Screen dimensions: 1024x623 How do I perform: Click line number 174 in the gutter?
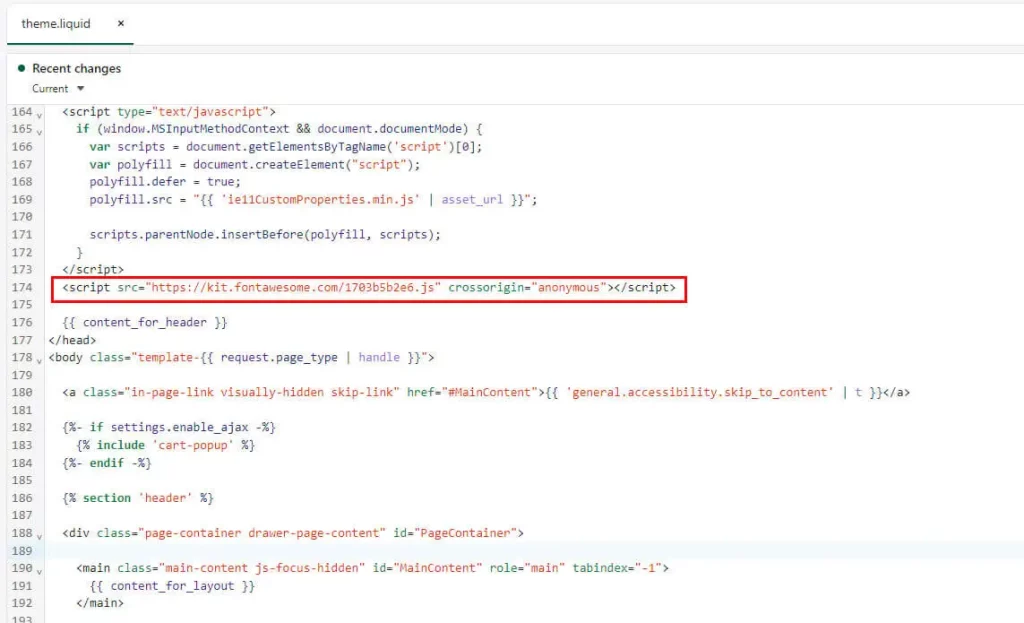coord(22,287)
